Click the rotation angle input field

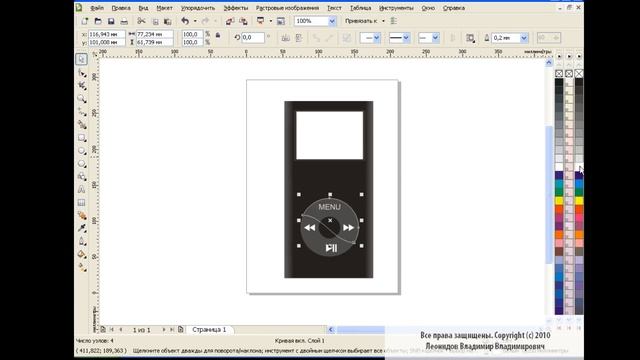point(253,38)
